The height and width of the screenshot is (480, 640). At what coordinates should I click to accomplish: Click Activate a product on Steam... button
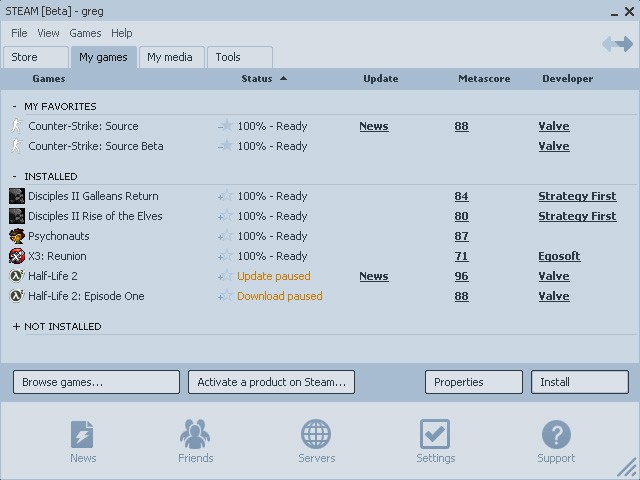click(x=271, y=382)
